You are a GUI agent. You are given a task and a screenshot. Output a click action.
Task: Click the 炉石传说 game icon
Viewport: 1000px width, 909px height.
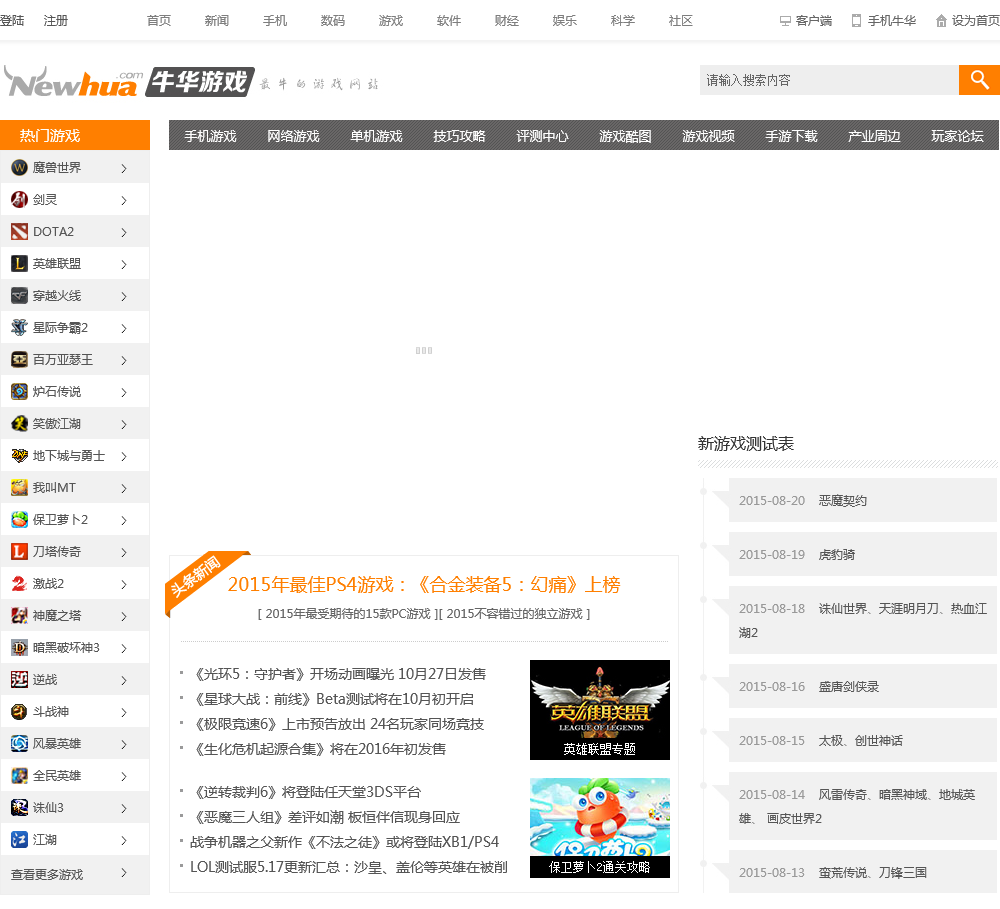(x=20, y=391)
